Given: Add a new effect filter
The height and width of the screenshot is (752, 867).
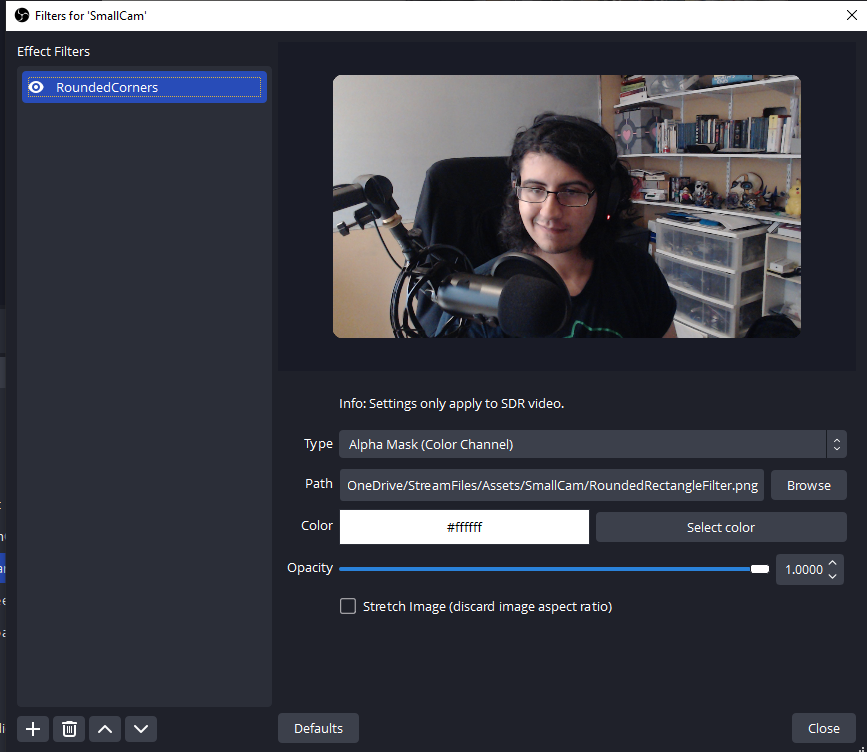Looking at the screenshot, I should coord(31,728).
